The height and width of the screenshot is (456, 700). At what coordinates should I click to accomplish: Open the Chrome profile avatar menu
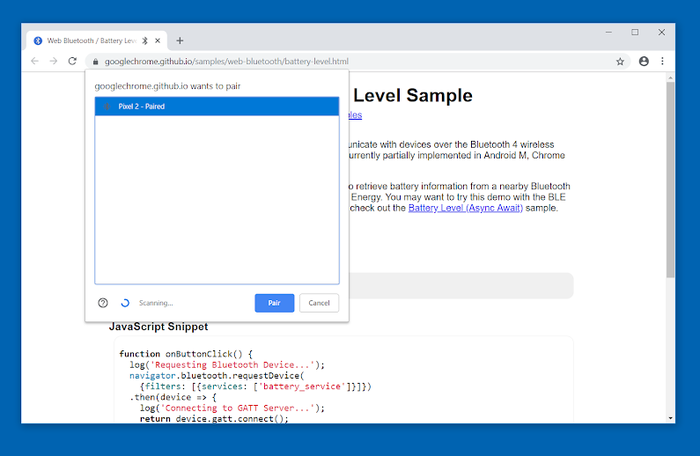(x=643, y=61)
